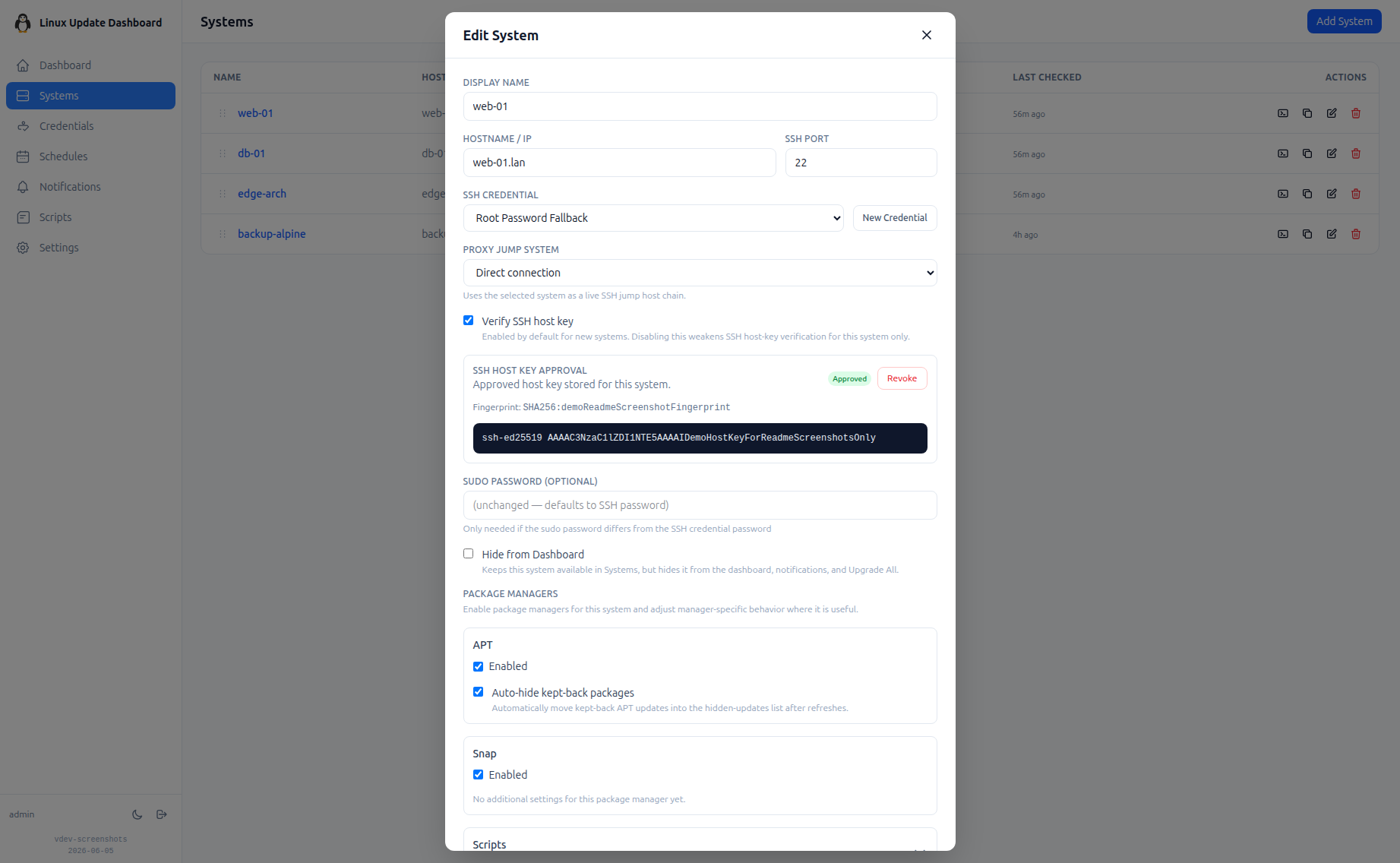Open the edge-arch system link
The height and width of the screenshot is (863, 1400).
262,194
